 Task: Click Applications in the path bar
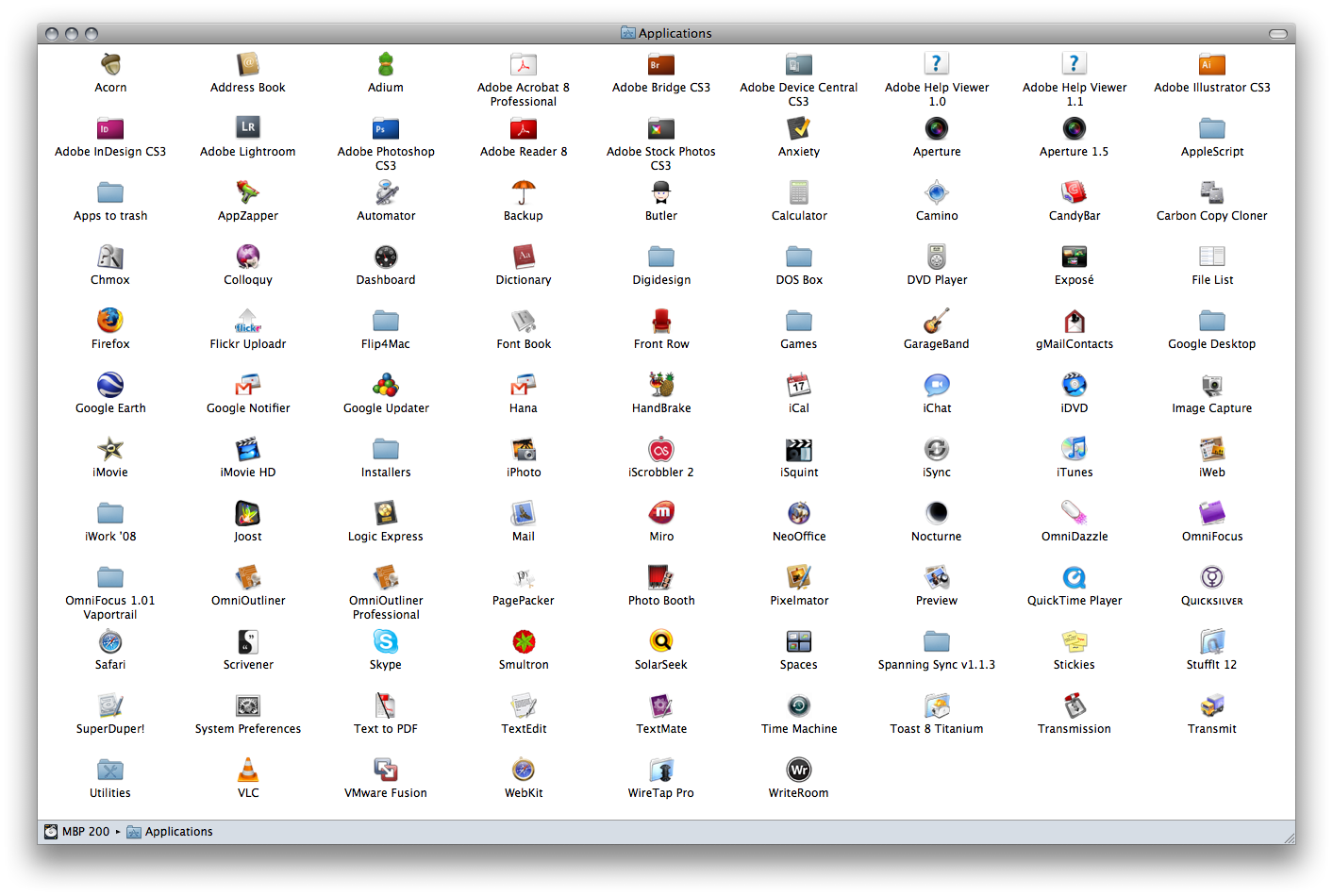point(170,832)
